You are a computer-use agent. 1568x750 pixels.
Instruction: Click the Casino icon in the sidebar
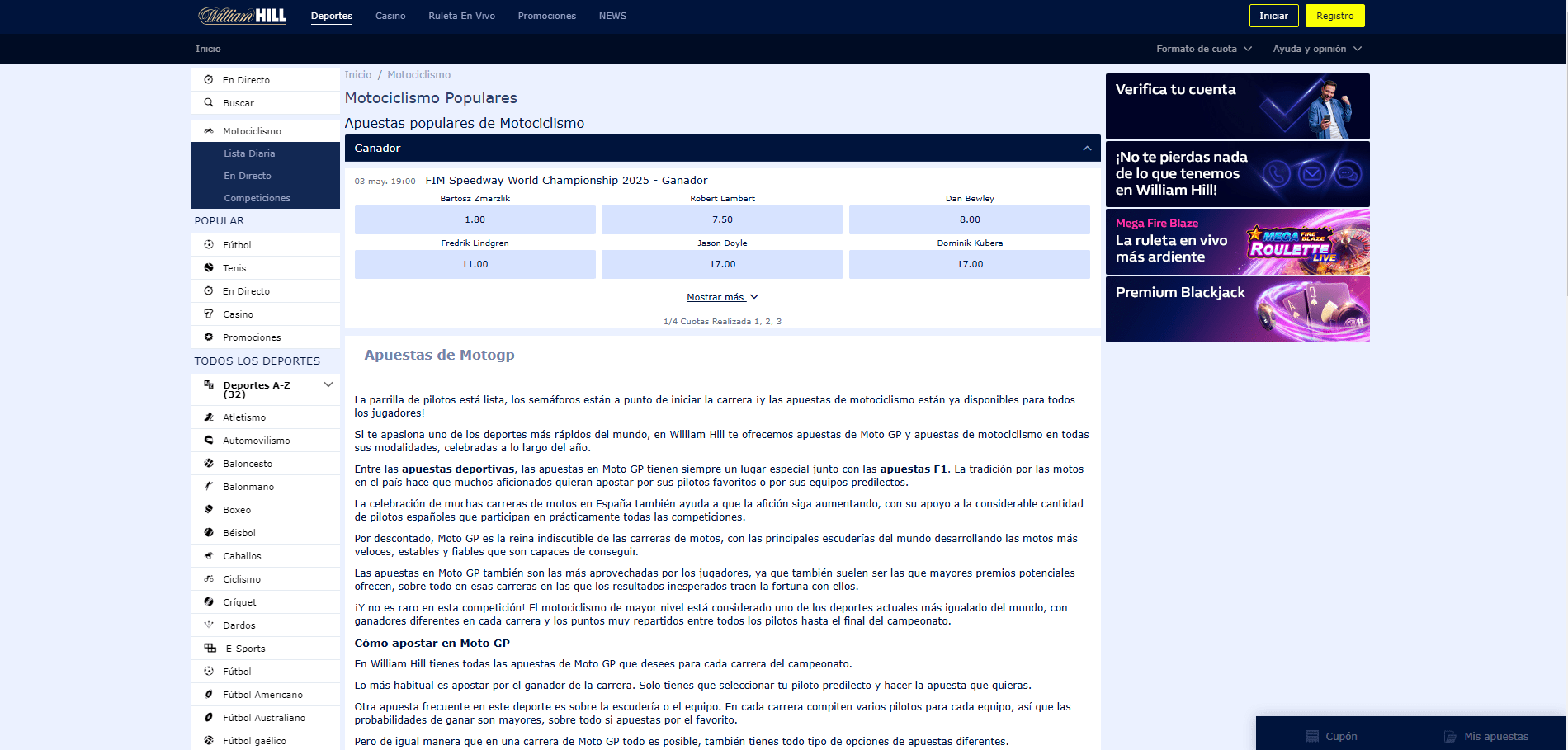click(x=209, y=314)
